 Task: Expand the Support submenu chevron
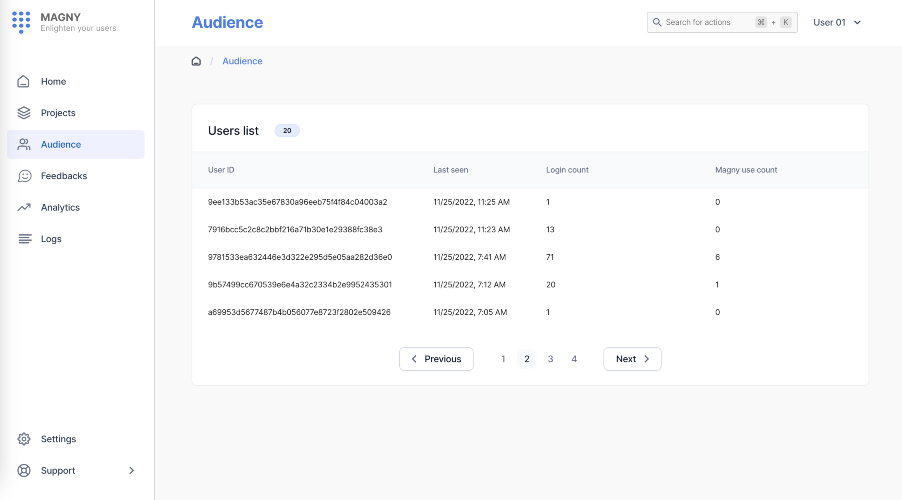[132, 471]
